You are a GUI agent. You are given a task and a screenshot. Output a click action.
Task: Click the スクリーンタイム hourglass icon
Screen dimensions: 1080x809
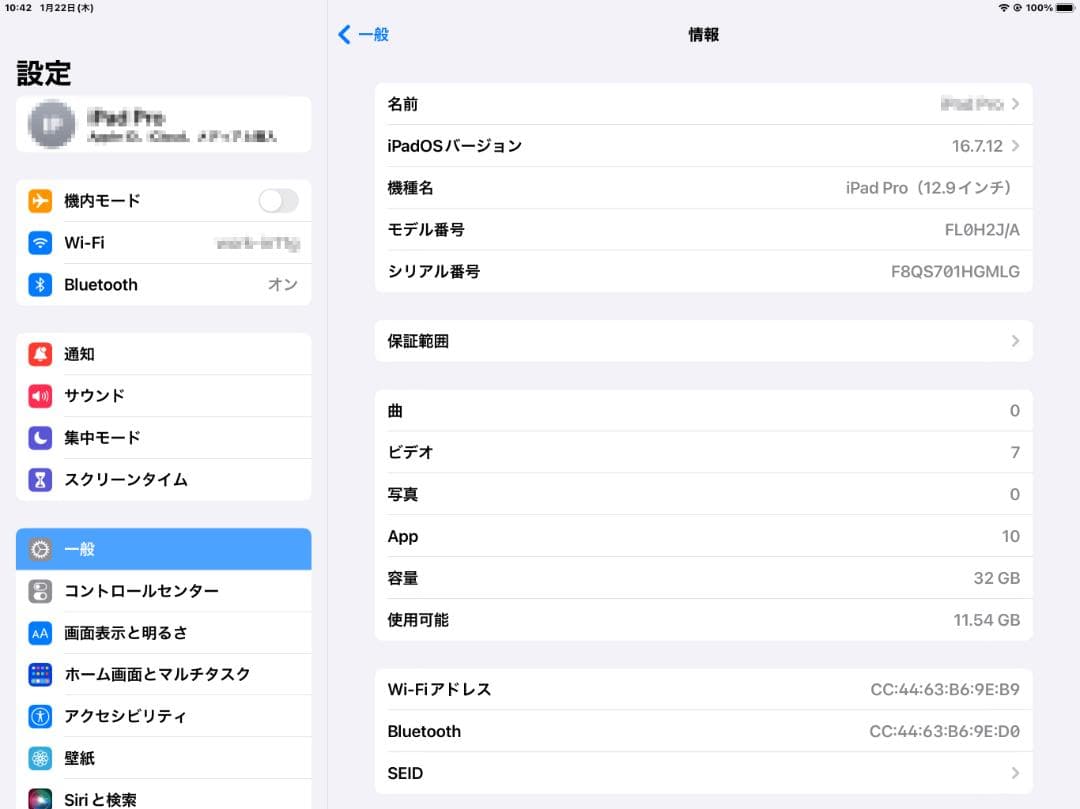pos(40,479)
